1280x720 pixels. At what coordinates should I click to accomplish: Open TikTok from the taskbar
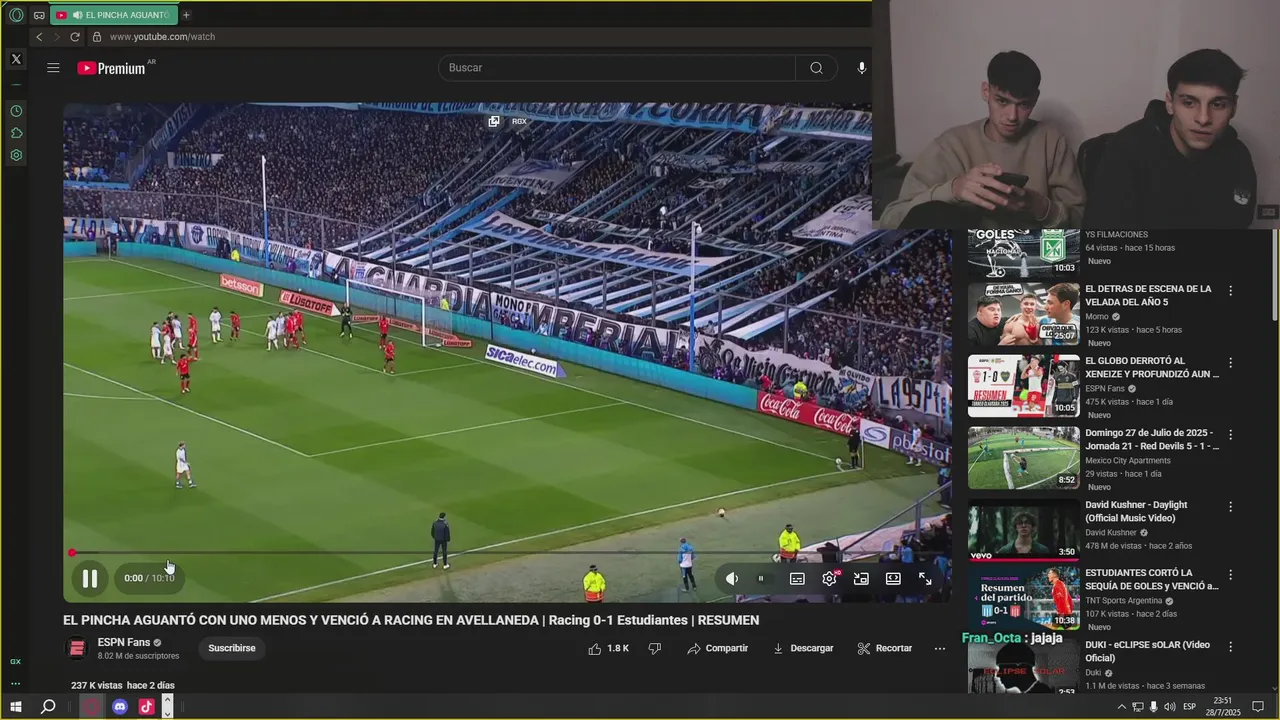tap(146, 707)
